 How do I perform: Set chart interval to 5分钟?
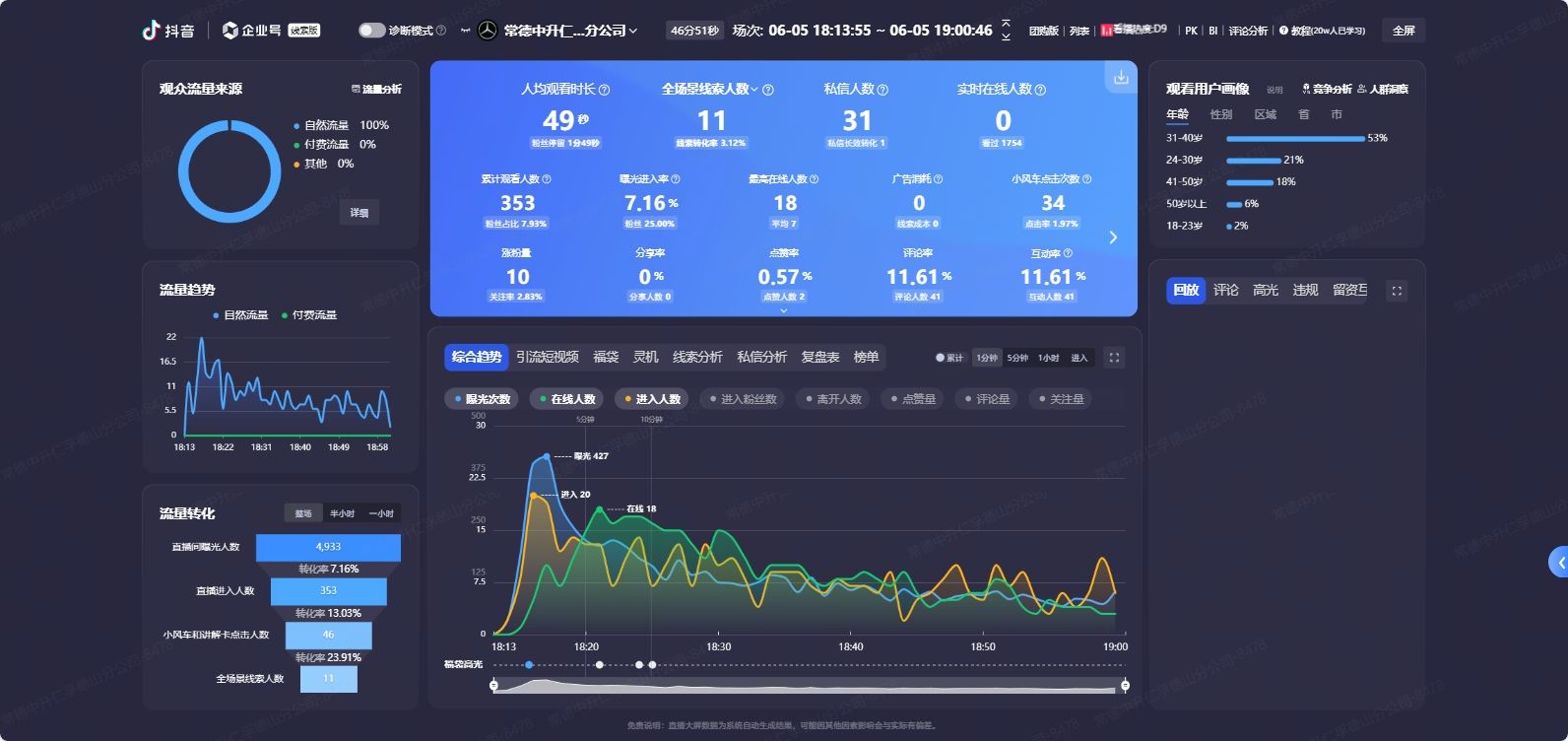click(1017, 358)
